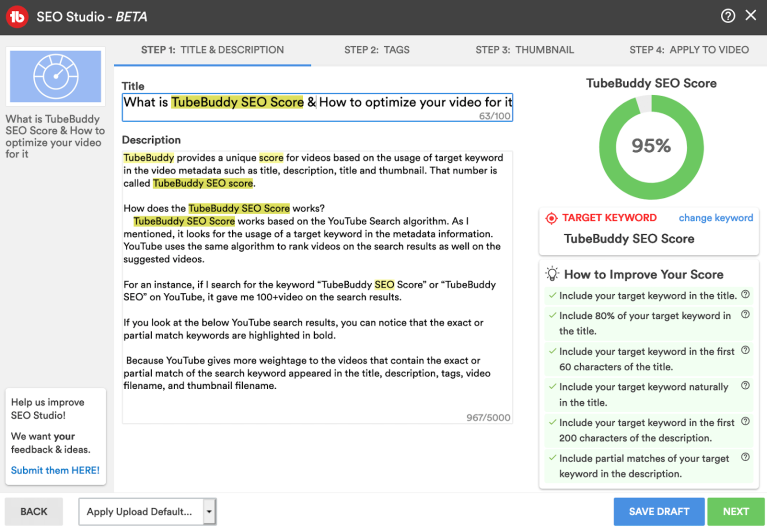Click the SAVE DRAFT button

[x=659, y=511]
